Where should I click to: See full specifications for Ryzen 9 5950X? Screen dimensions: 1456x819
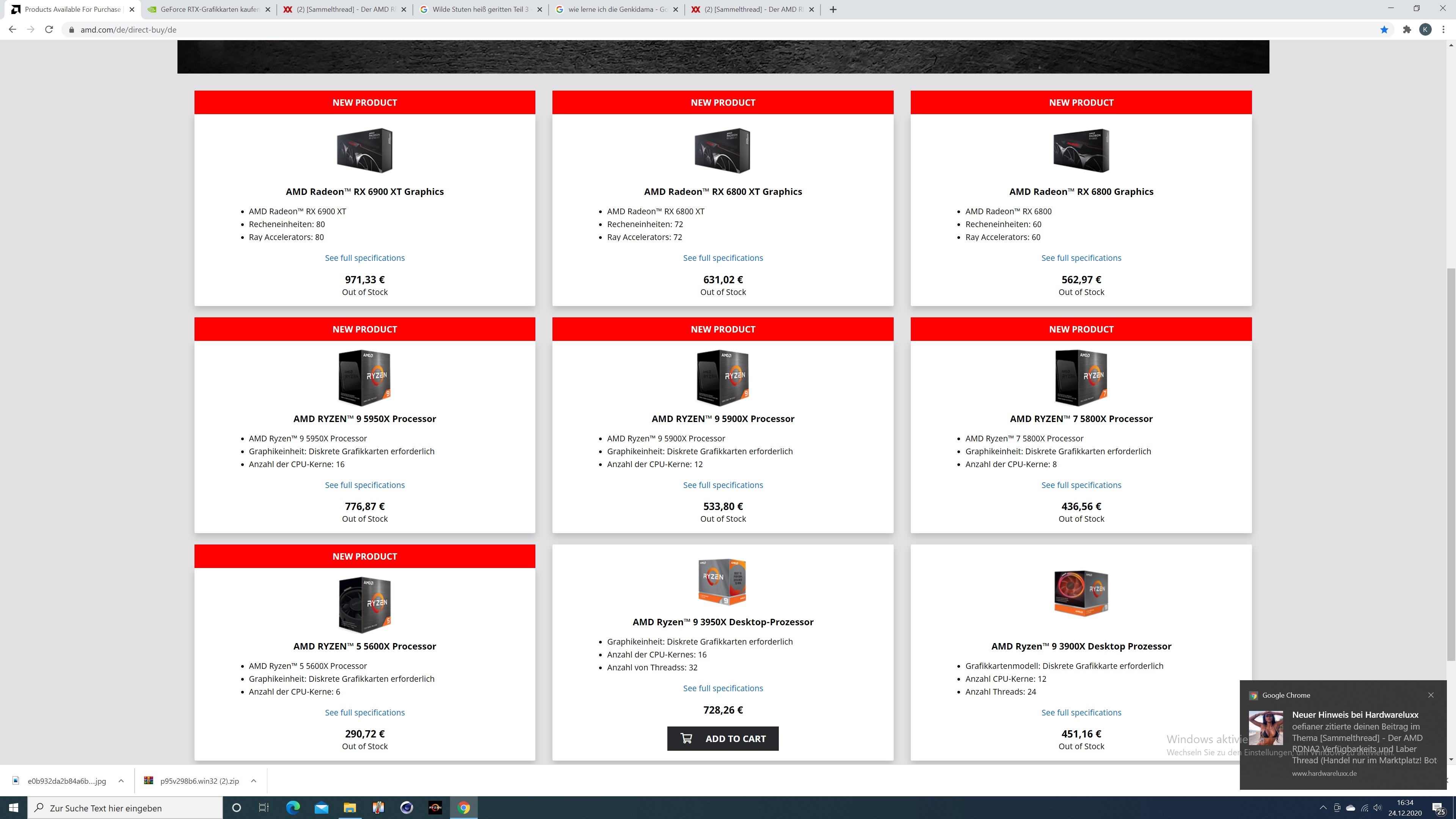(x=364, y=485)
